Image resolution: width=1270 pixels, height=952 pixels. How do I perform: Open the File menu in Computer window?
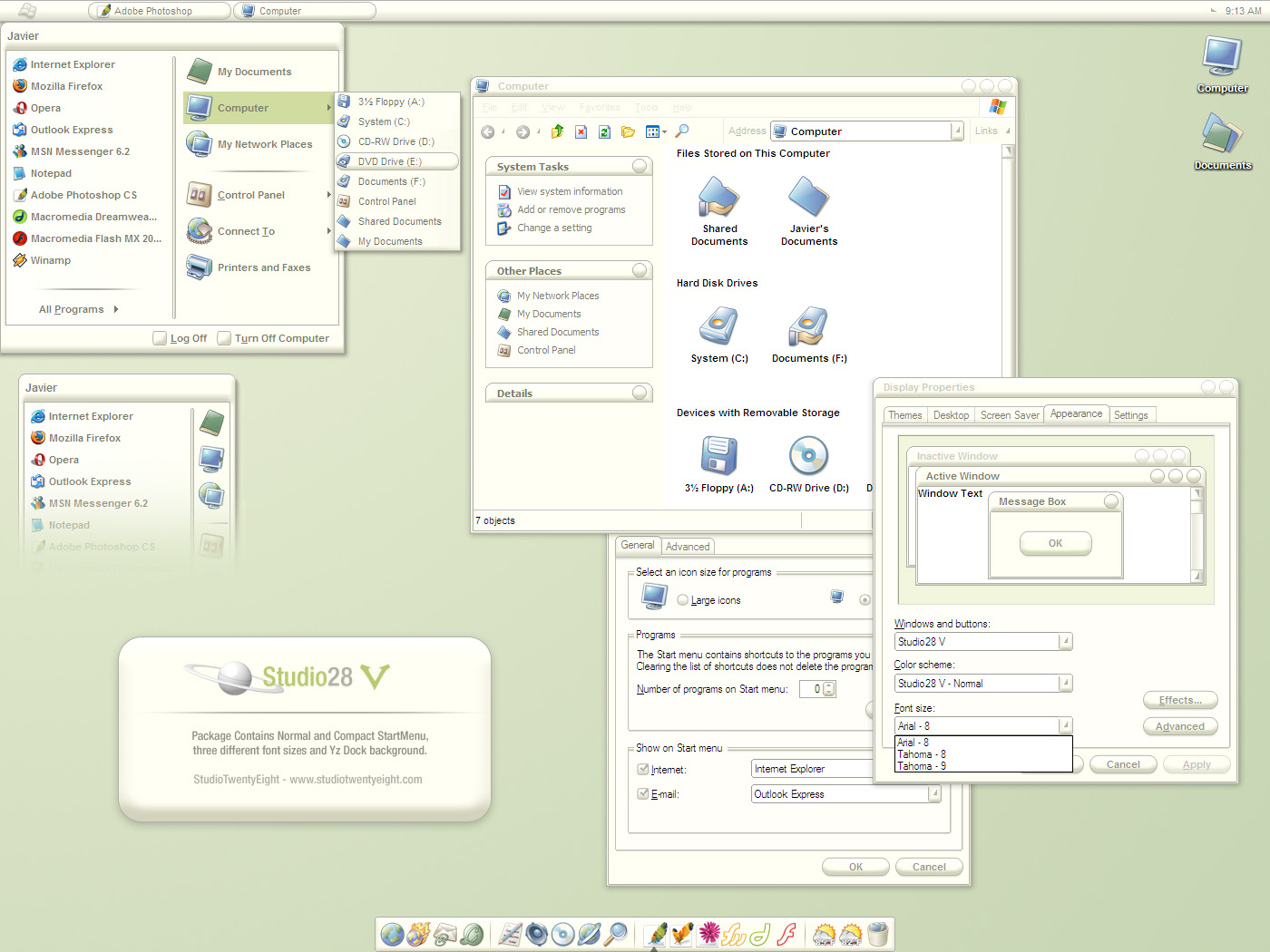[x=490, y=107]
